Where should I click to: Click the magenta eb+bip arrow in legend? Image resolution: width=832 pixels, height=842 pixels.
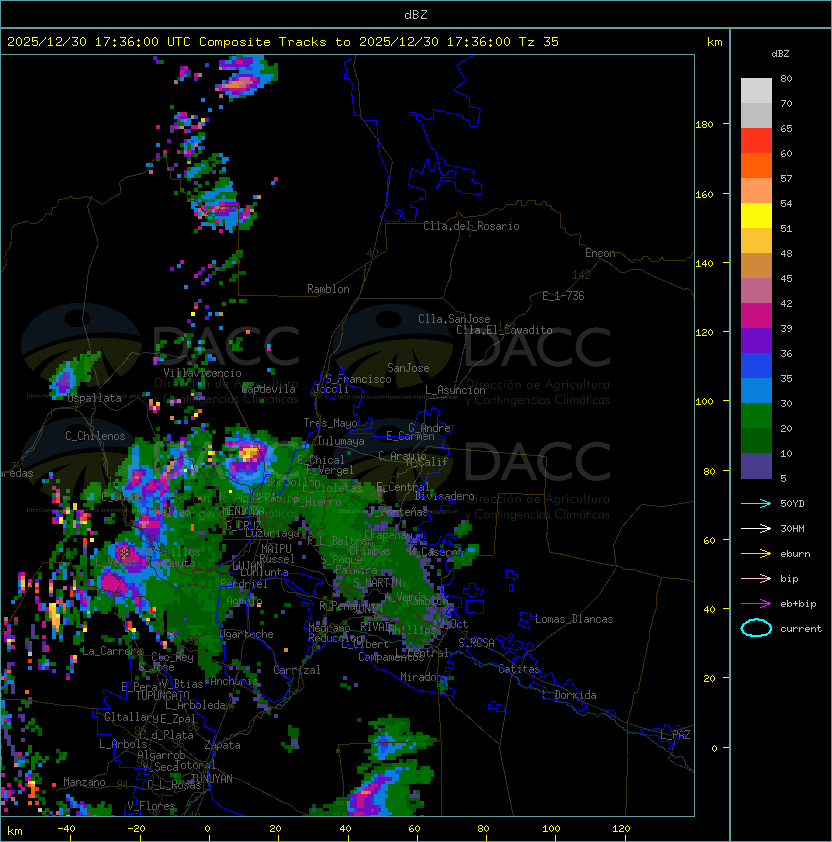click(x=756, y=604)
